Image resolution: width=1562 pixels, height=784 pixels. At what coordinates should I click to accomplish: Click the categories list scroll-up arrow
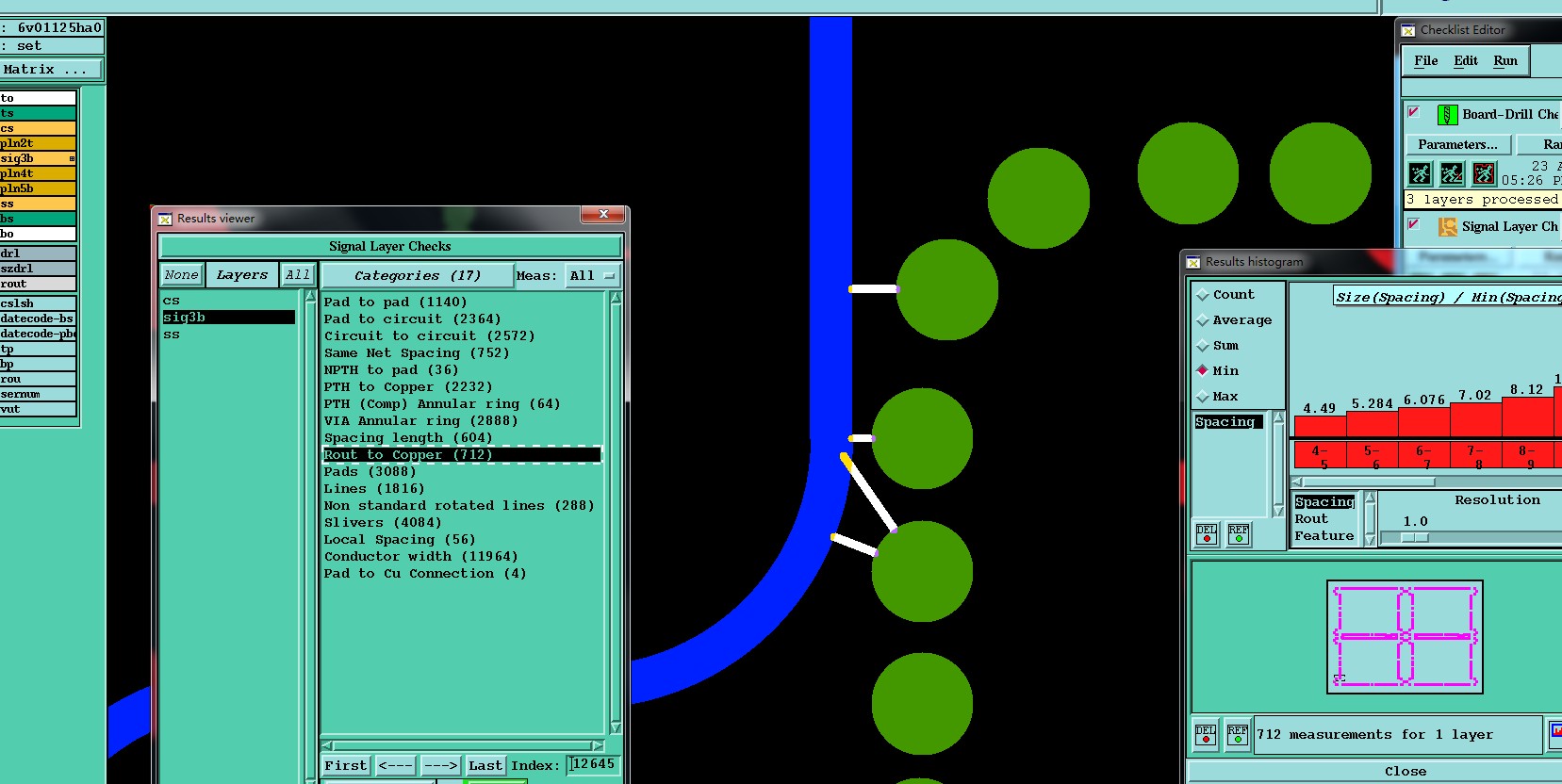click(616, 298)
